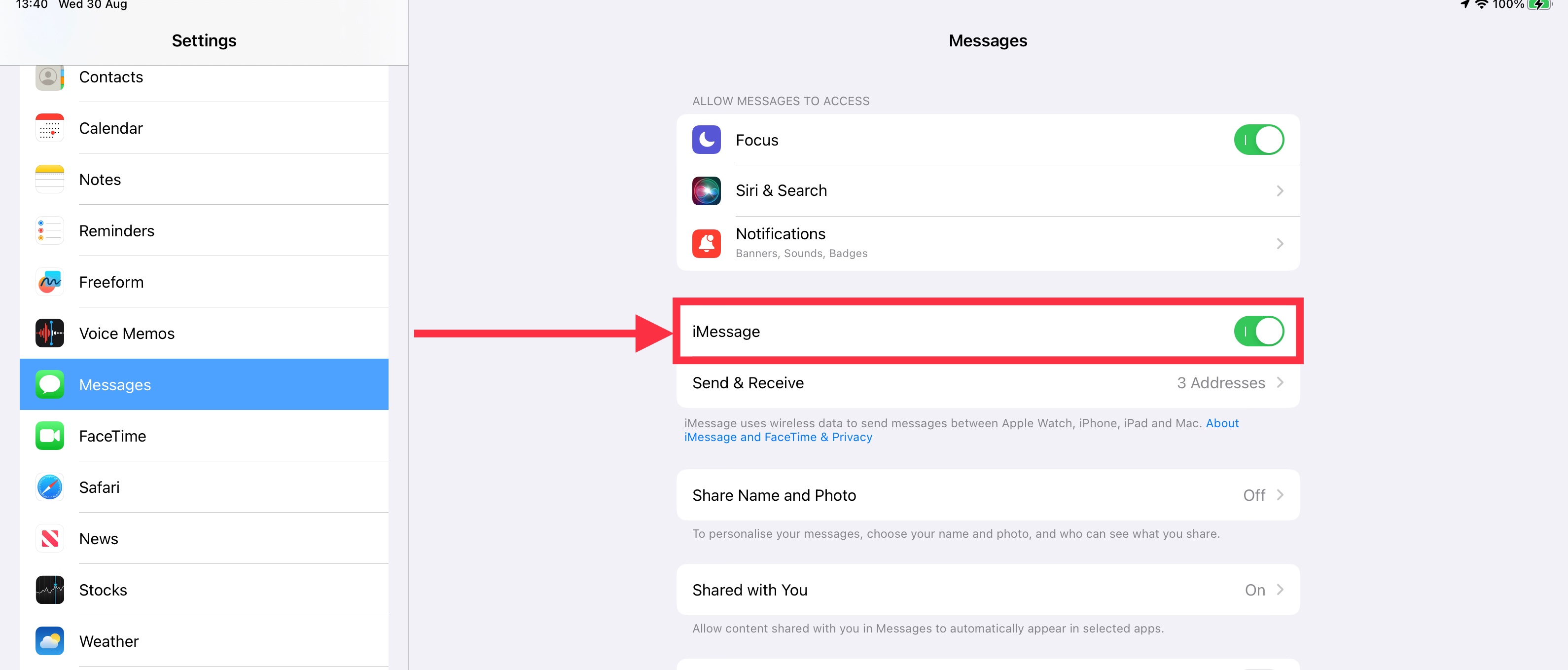1568x670 pixels.
Task: Turn off the iMessage switch
Action: [x=1258, y=332]
